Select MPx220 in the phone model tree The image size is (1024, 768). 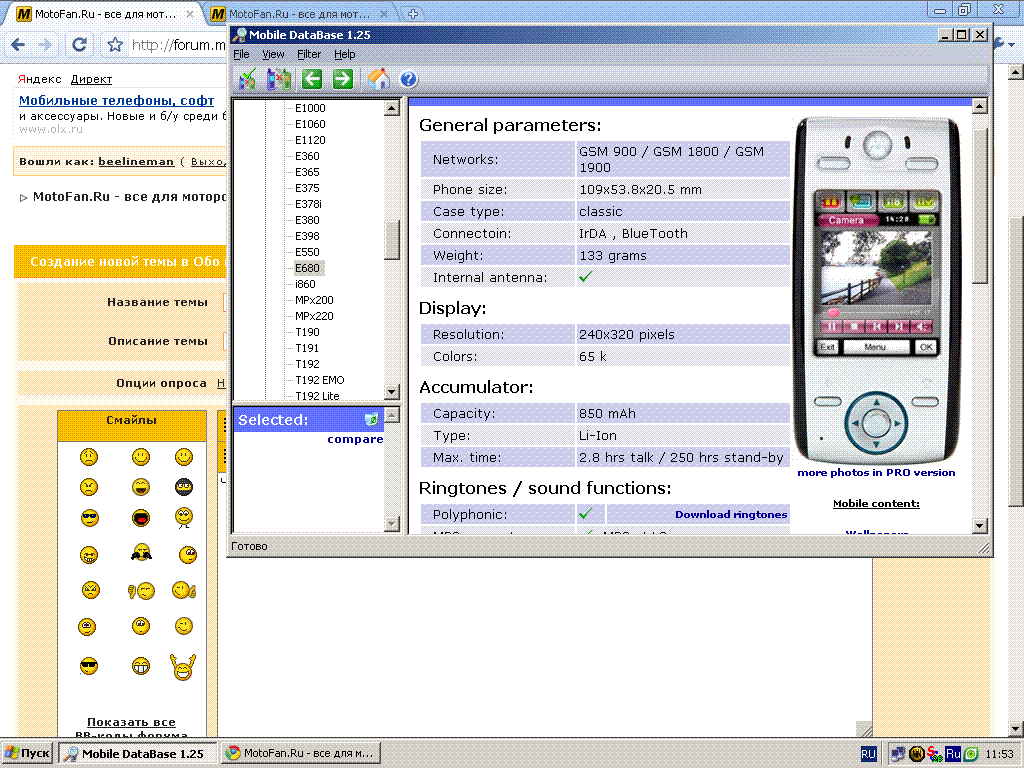pos(314,316)
